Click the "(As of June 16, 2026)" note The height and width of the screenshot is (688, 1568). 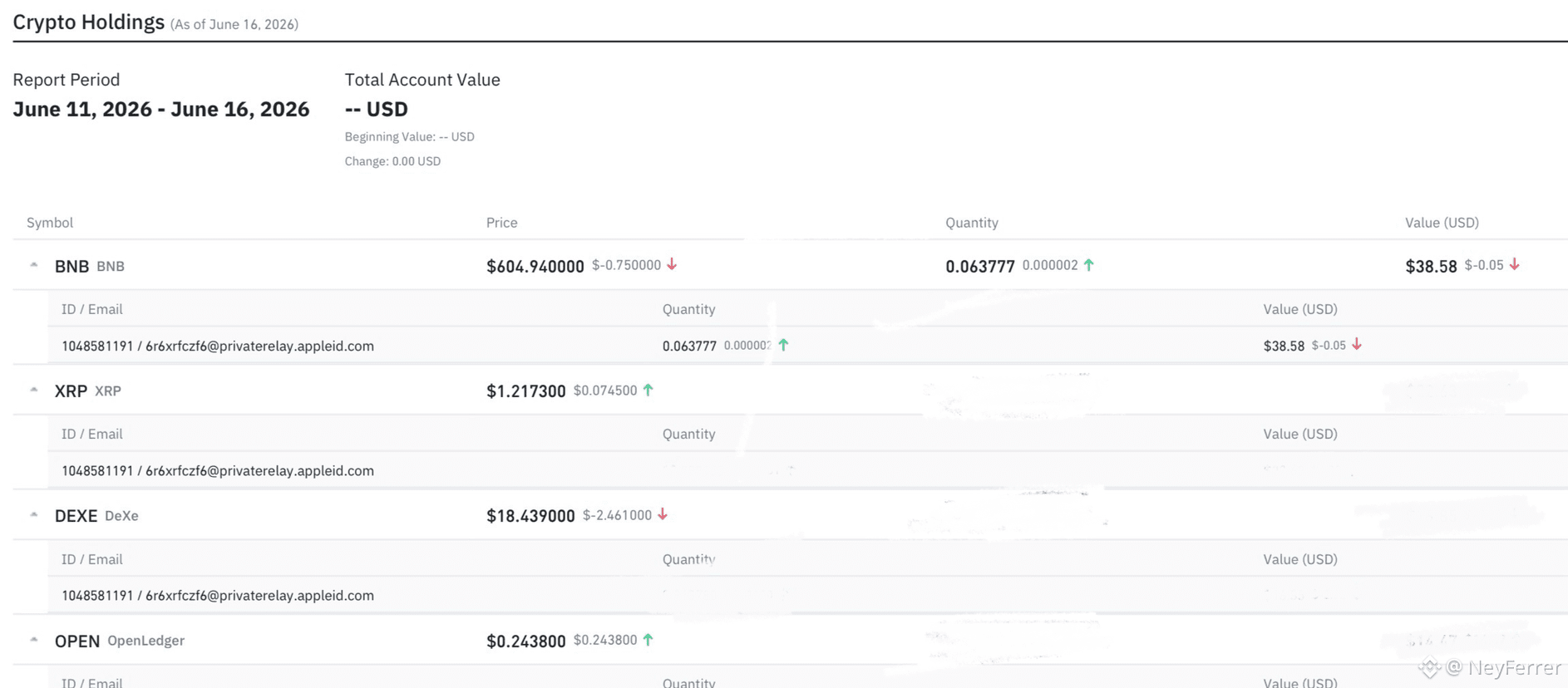click(234, 24)
